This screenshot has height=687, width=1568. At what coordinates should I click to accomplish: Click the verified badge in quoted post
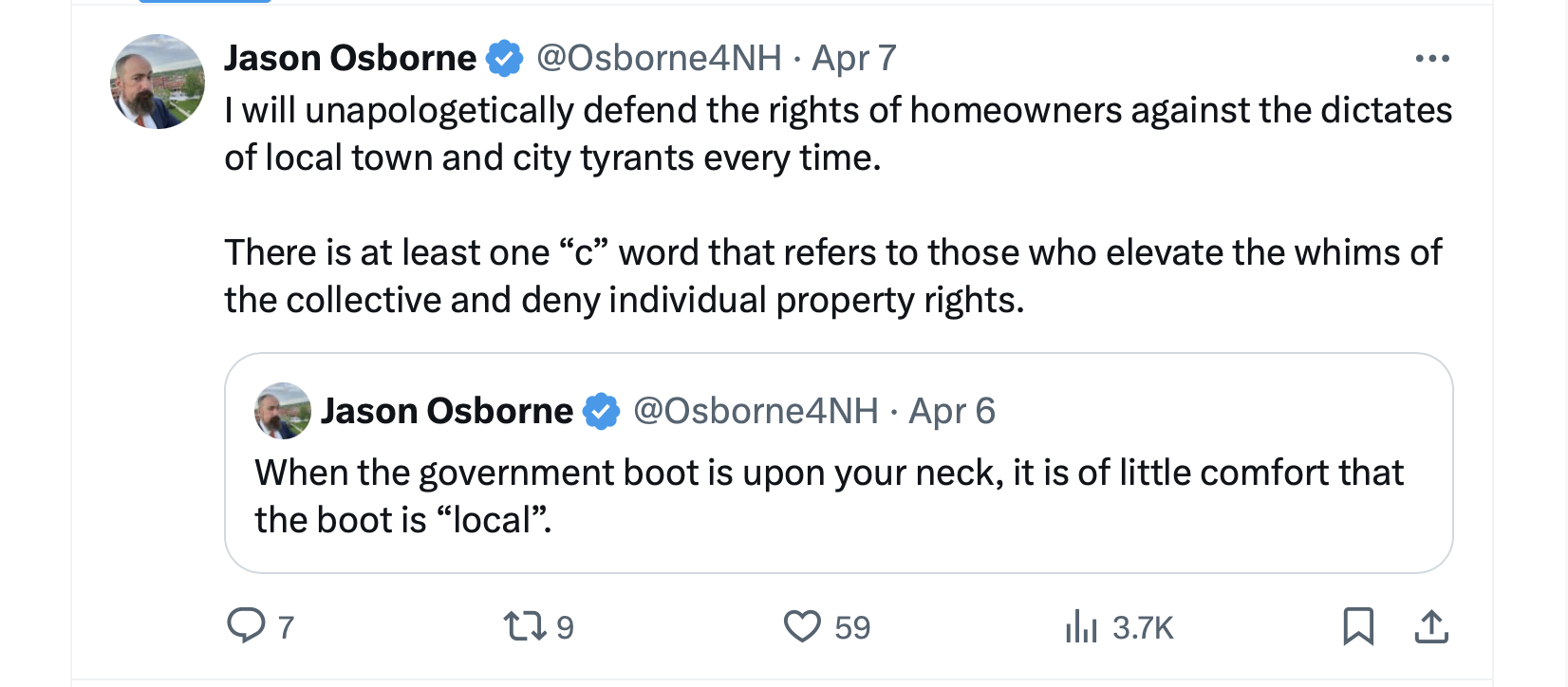tap(601, 412)
